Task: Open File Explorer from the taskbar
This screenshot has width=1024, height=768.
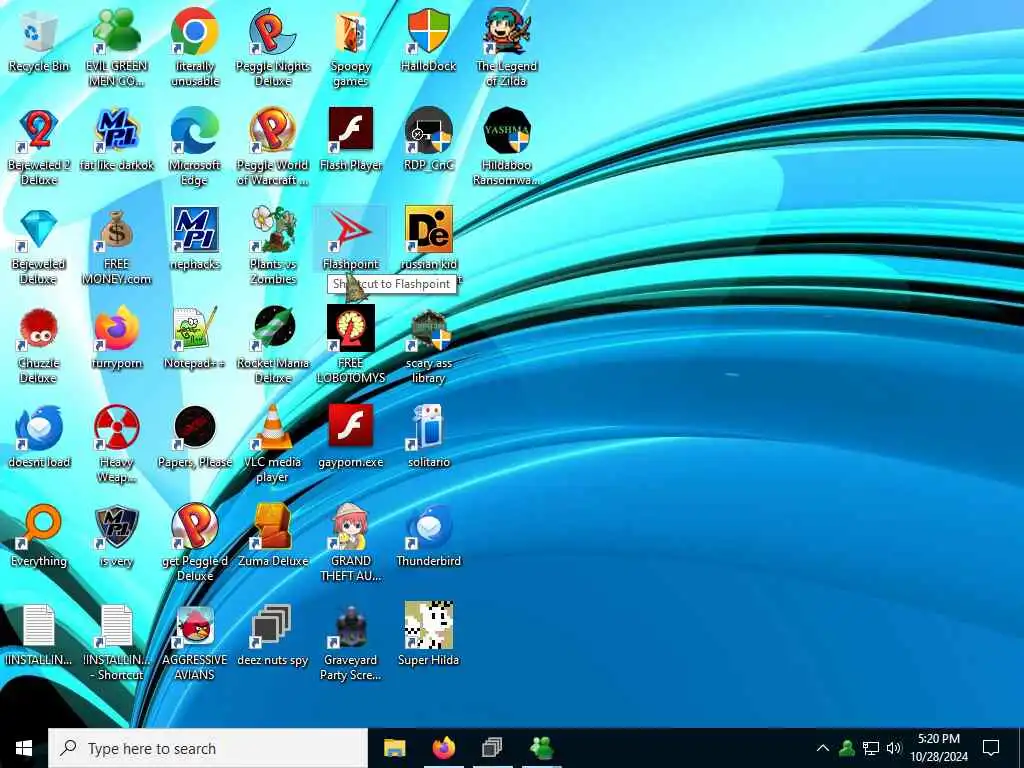Action: tap(394, 748)
